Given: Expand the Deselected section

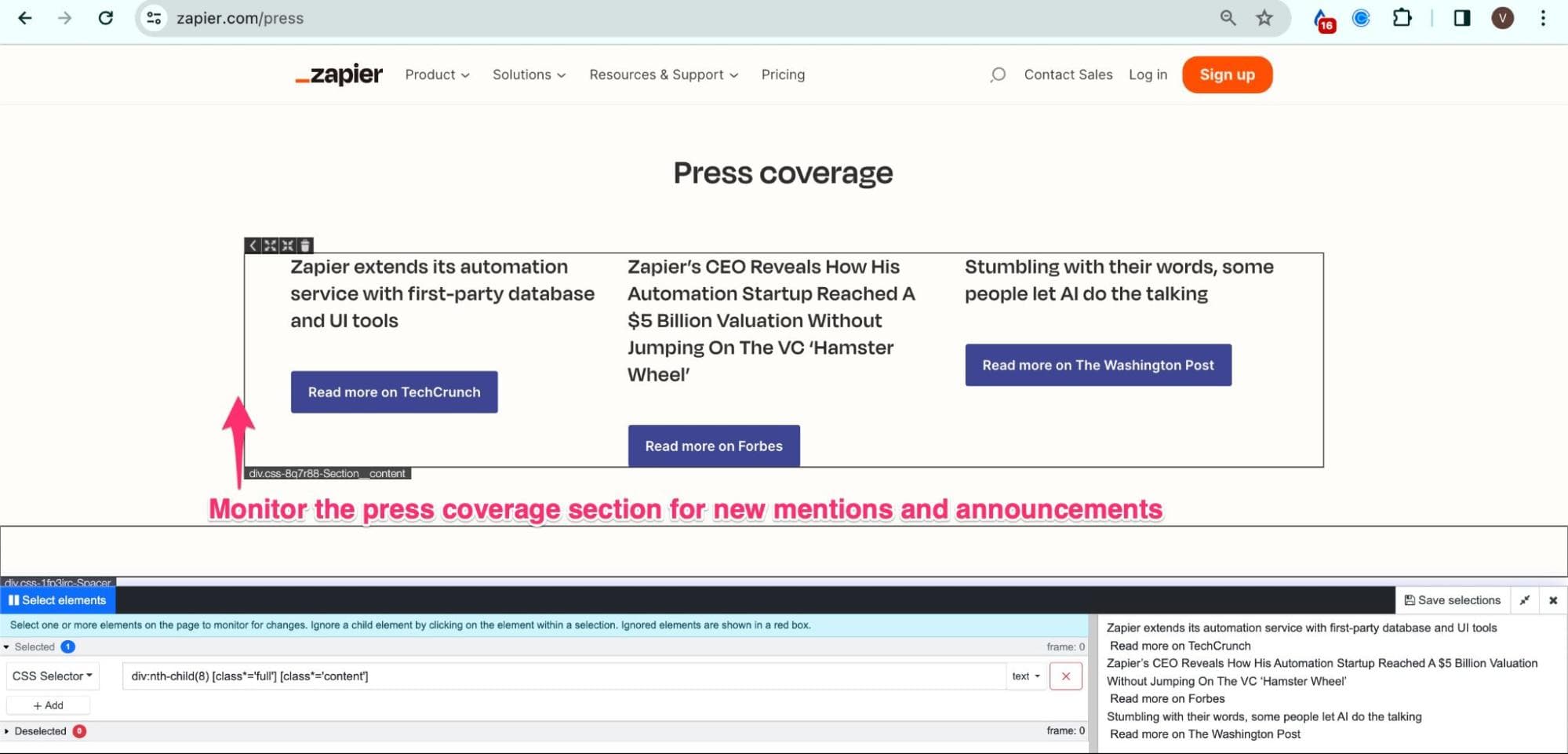Looking at the screenshot, I should [x=39, y=730].
